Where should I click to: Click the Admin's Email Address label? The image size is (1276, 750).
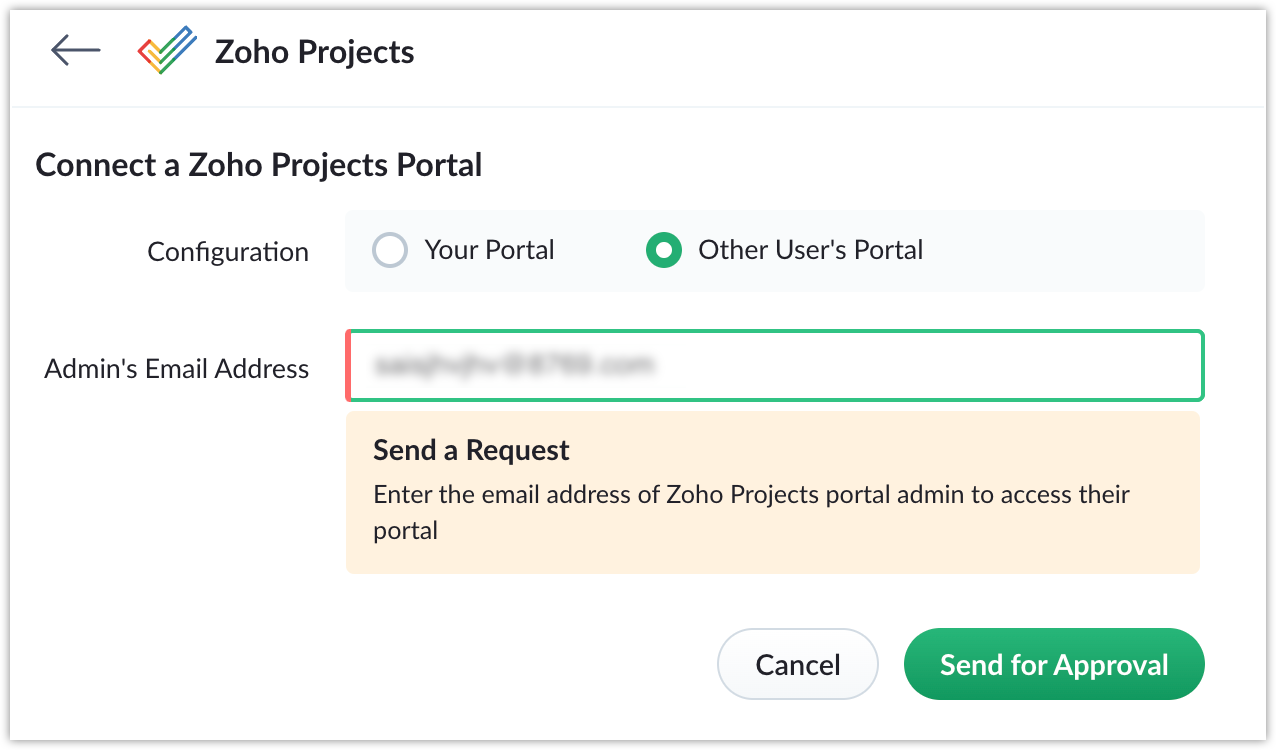point(177,368)
